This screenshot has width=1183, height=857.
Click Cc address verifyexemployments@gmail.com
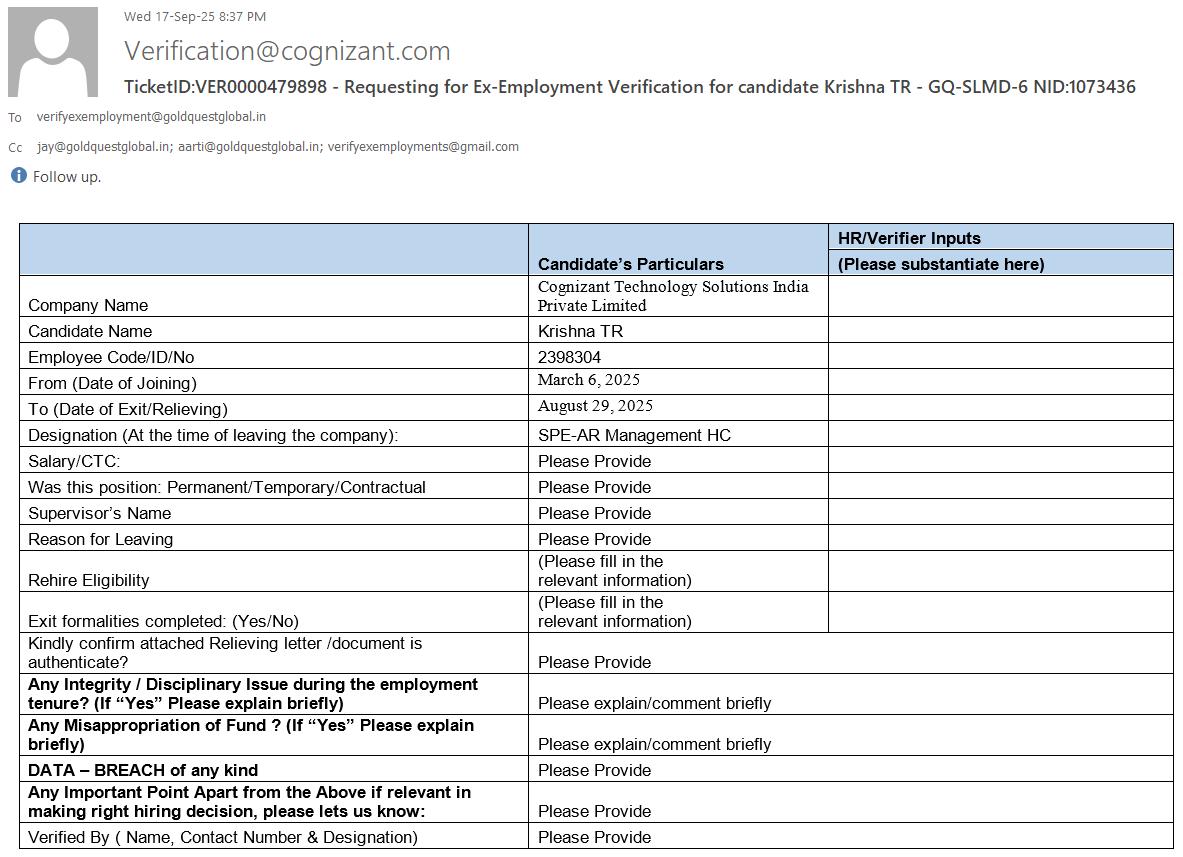423,147
